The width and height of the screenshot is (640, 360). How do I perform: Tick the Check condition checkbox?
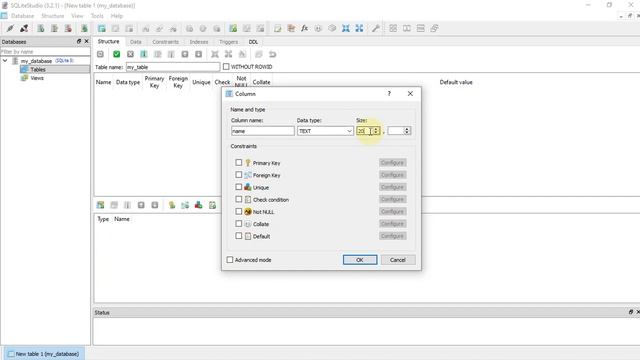click(x=239, y=199)
